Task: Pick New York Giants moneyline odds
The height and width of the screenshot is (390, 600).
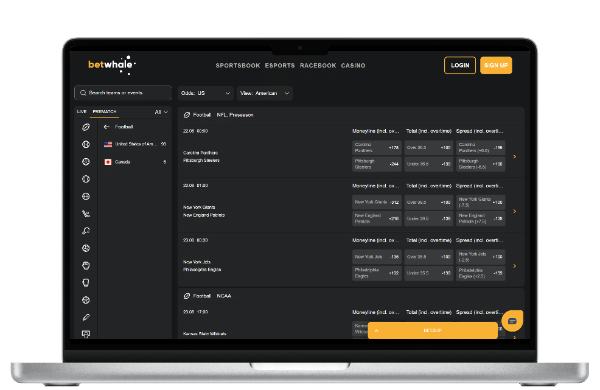Action: pos(377,202)
